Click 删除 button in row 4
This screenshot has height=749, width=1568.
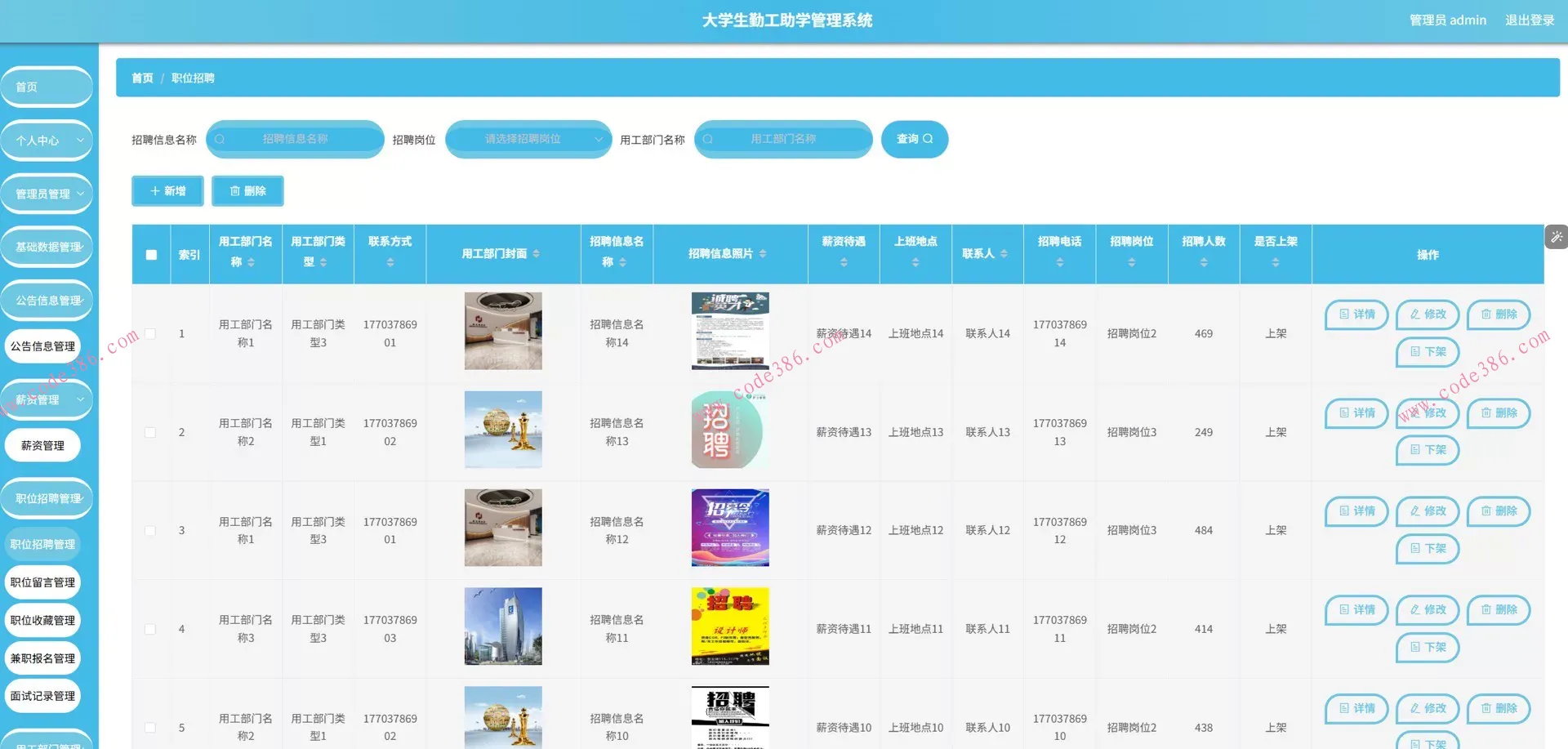click(x=1499, y=610)
